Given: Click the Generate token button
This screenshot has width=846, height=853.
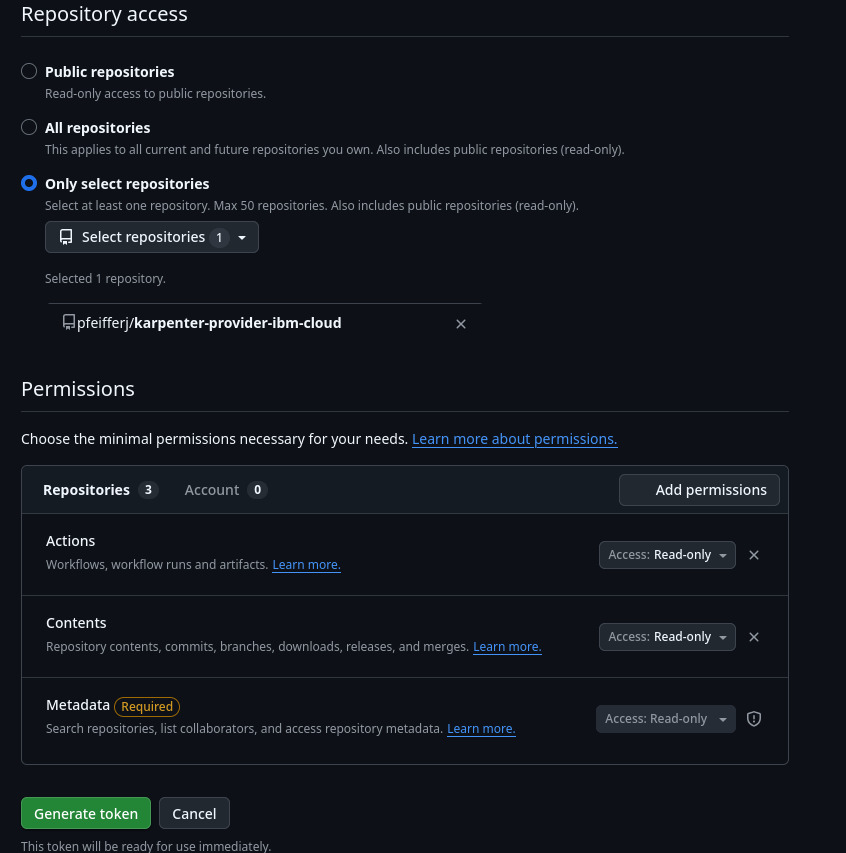Looking at the screenshot, I should pyautogui.click(x=86, y=814).
